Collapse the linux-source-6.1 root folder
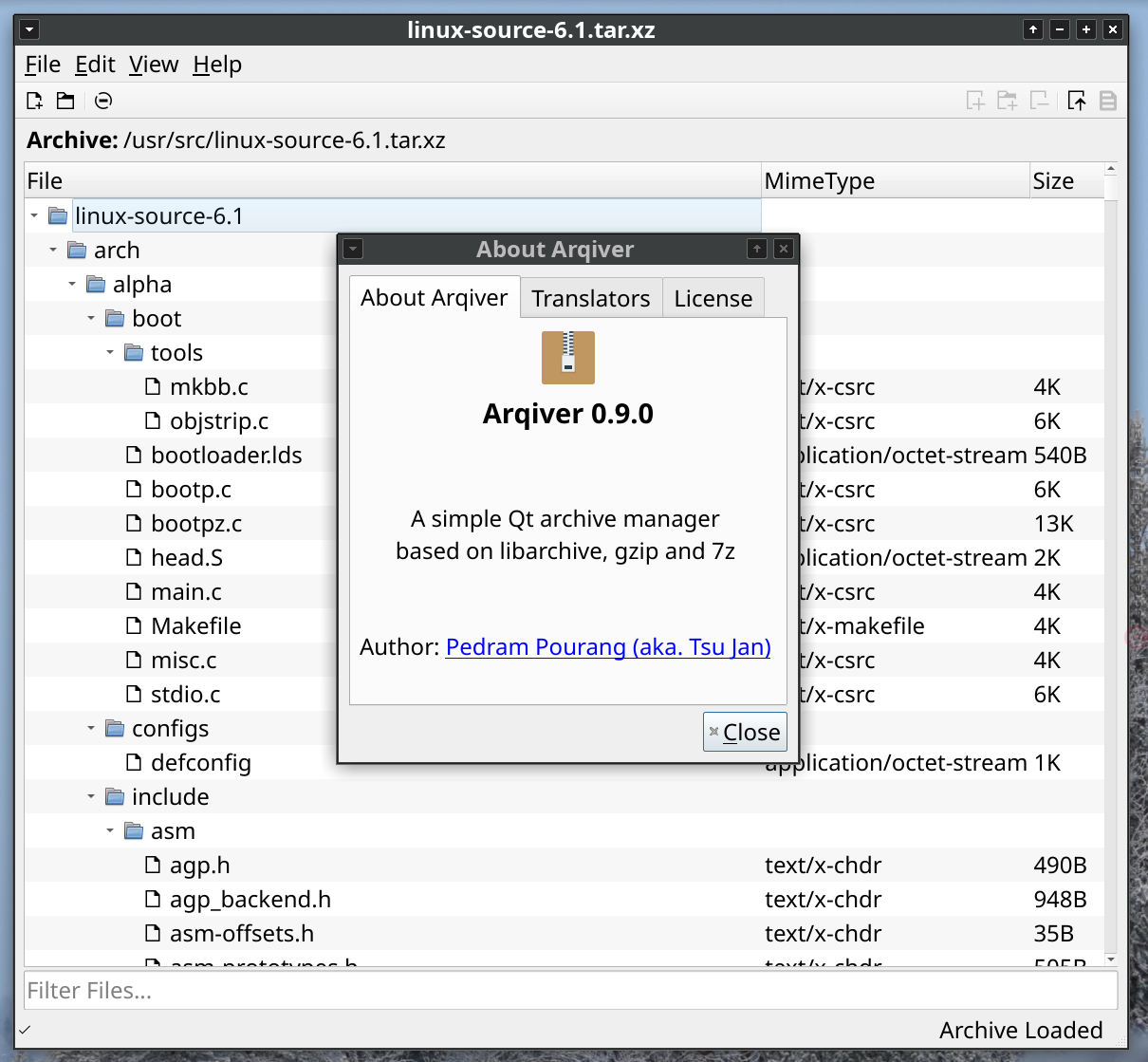 tap(34, 216)
